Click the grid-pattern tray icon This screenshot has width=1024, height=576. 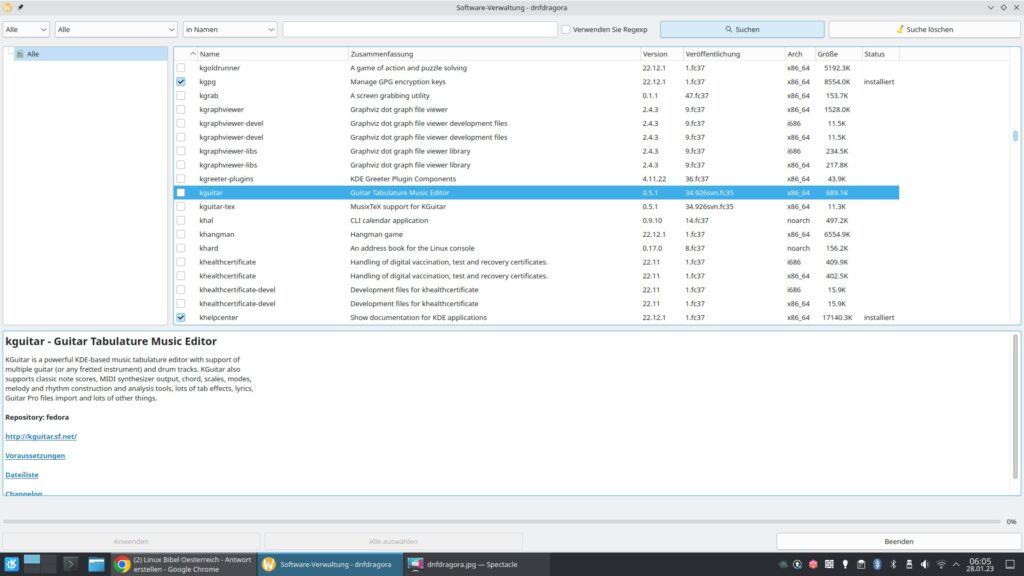click(x=829, y=564)
